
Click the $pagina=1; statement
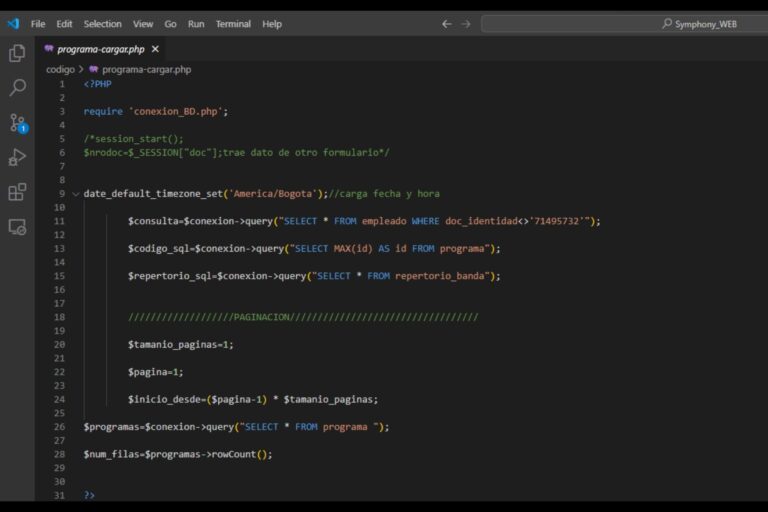click(x=156, y=372)
